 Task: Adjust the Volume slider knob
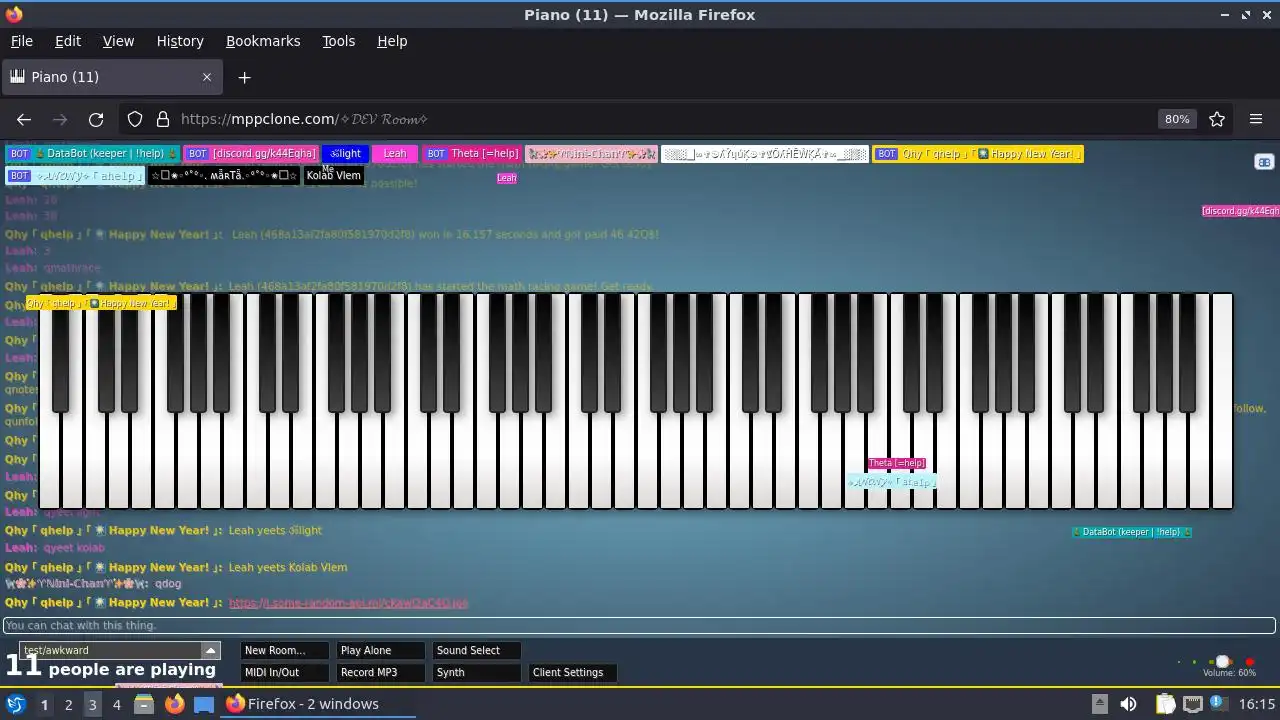point(1221,662)
